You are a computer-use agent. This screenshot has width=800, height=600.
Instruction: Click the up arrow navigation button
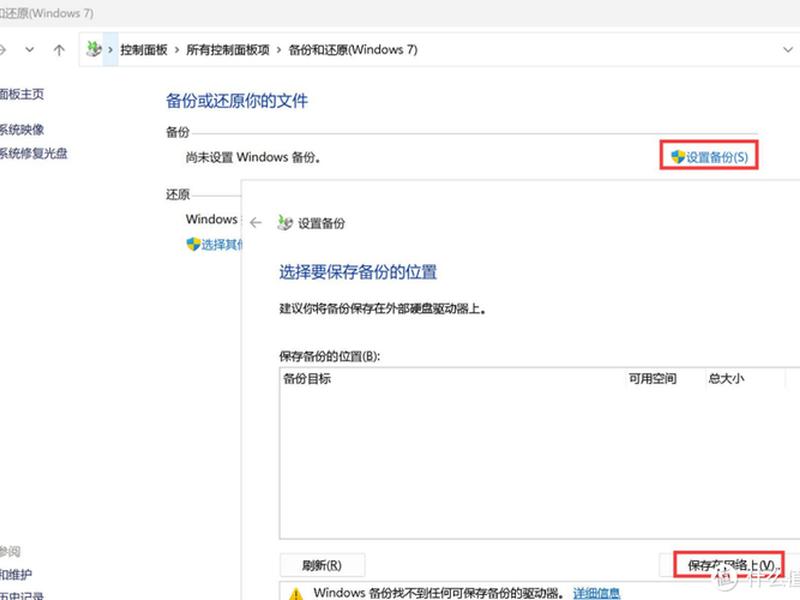pyautogui.click(x=59, y=49)
